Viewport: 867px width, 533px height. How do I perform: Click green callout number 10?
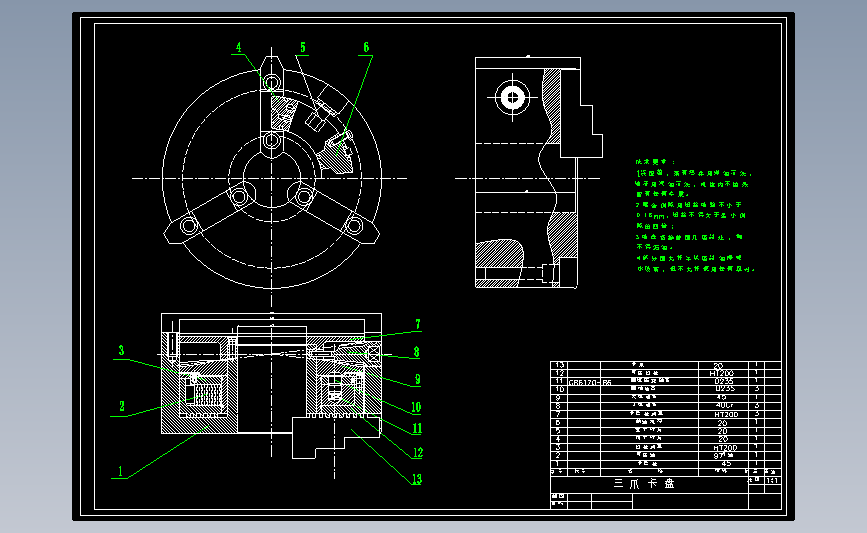(x=416, y=407)
